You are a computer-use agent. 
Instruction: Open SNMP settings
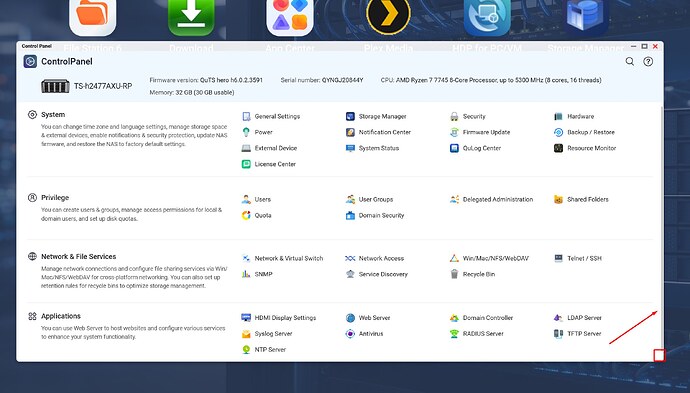coord(257,274)
